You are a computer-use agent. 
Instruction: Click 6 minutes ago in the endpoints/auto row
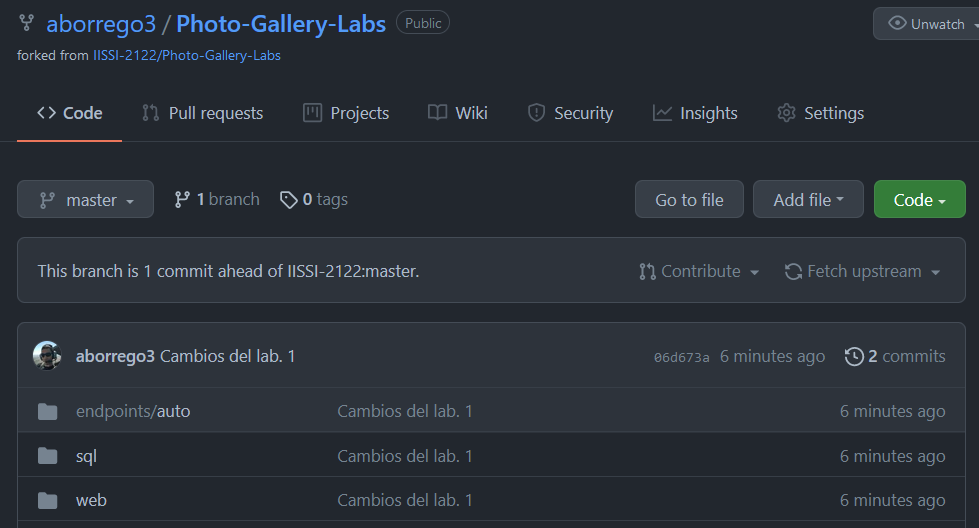(x=892, y=411)
